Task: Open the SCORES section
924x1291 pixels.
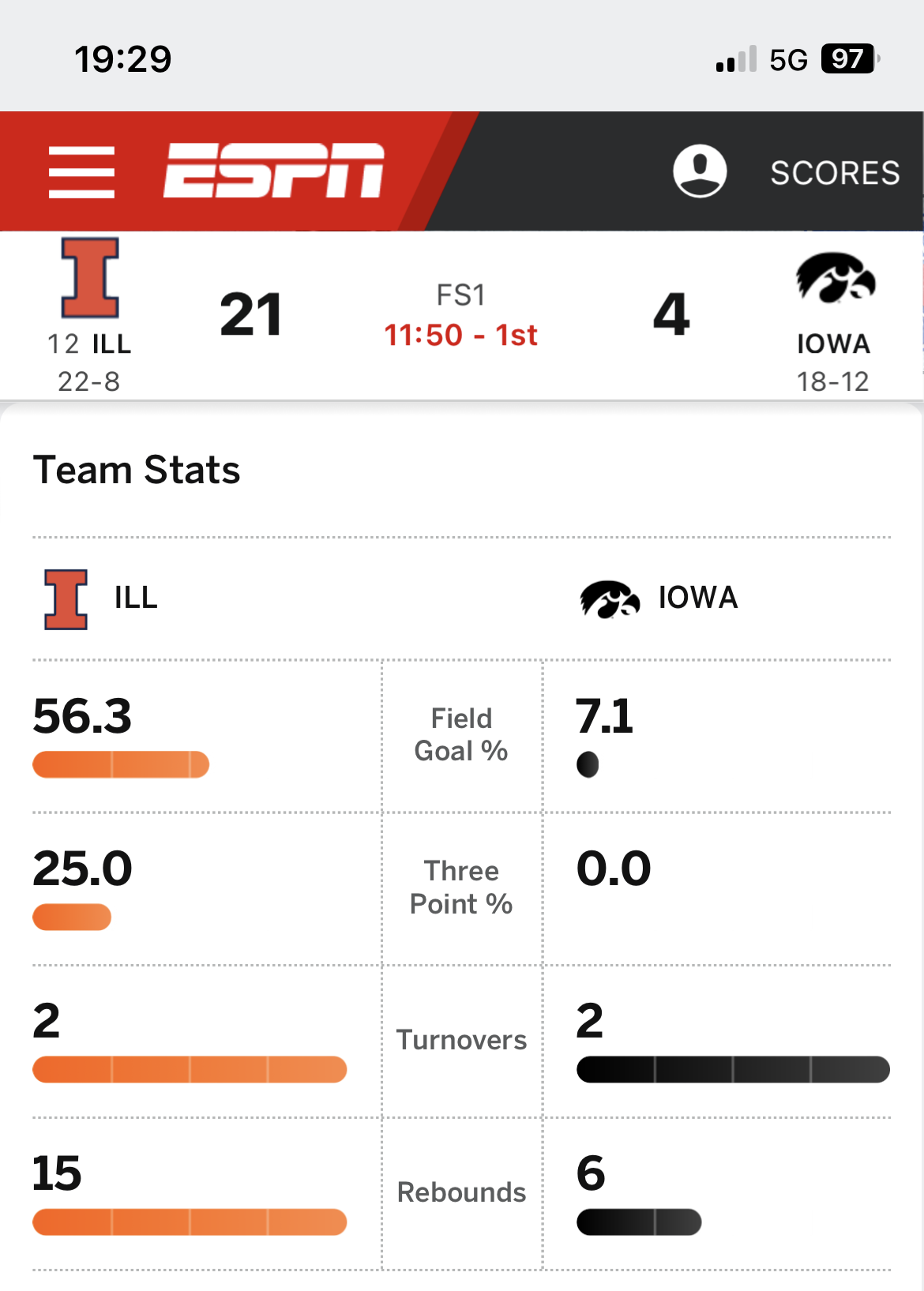Action: (835, 173)
